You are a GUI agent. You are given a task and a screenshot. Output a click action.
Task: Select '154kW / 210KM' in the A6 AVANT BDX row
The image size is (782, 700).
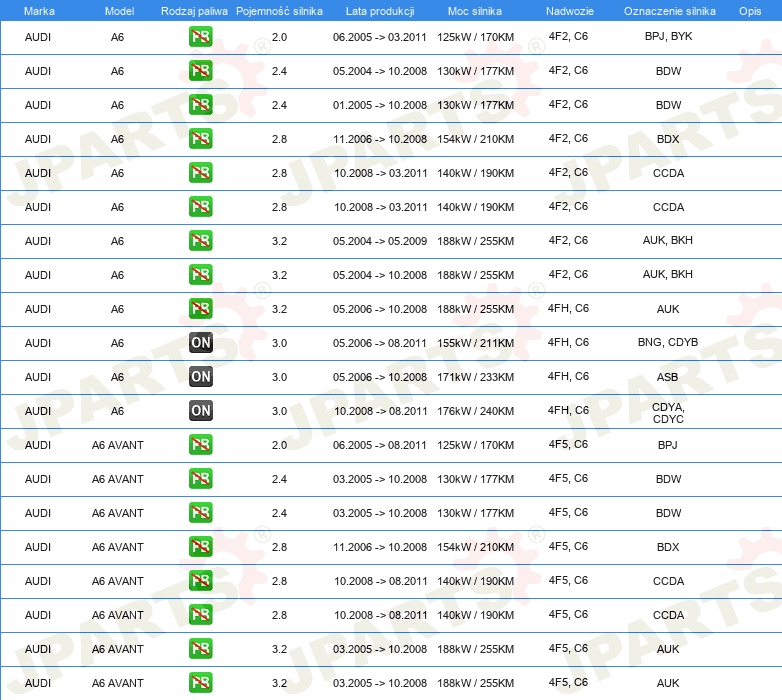475,547
